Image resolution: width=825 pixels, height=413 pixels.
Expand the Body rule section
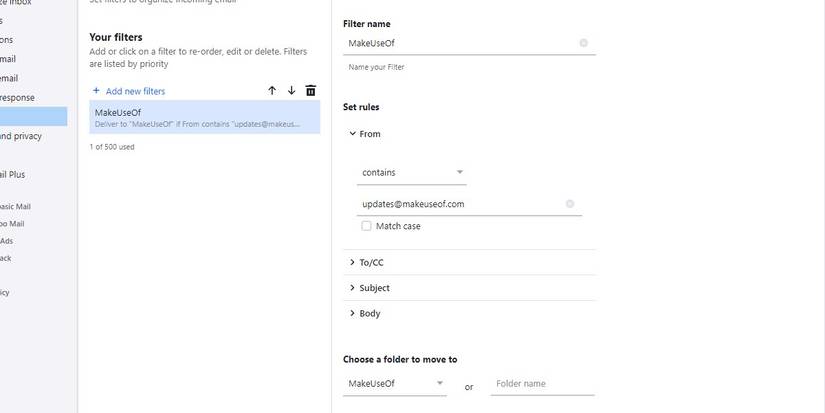coord(353,313)
